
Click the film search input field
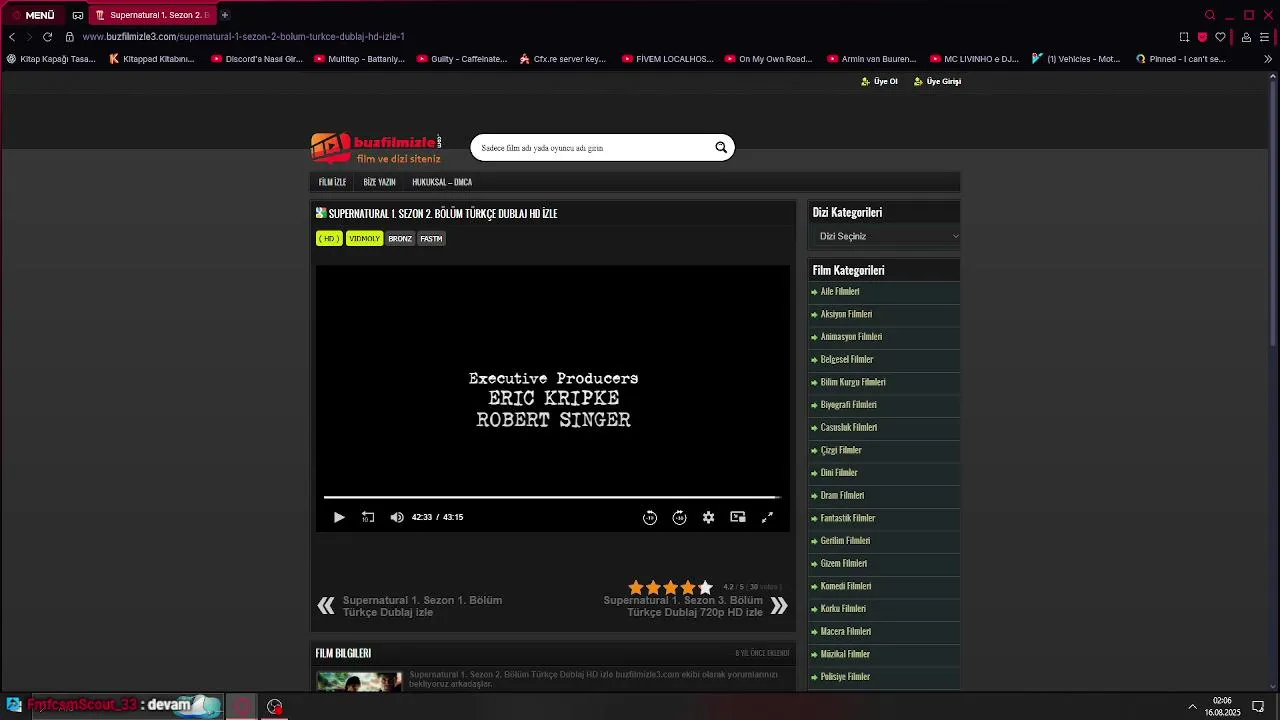pos(592,148)
